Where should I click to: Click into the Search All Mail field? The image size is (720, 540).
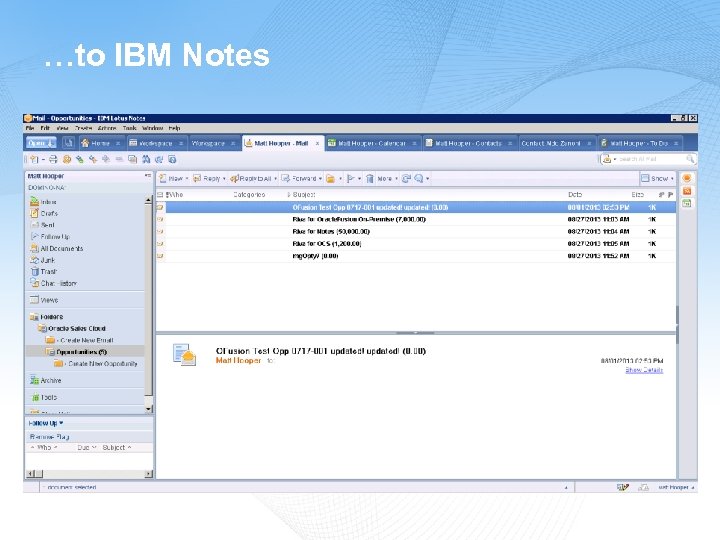[x=651, y=159]
